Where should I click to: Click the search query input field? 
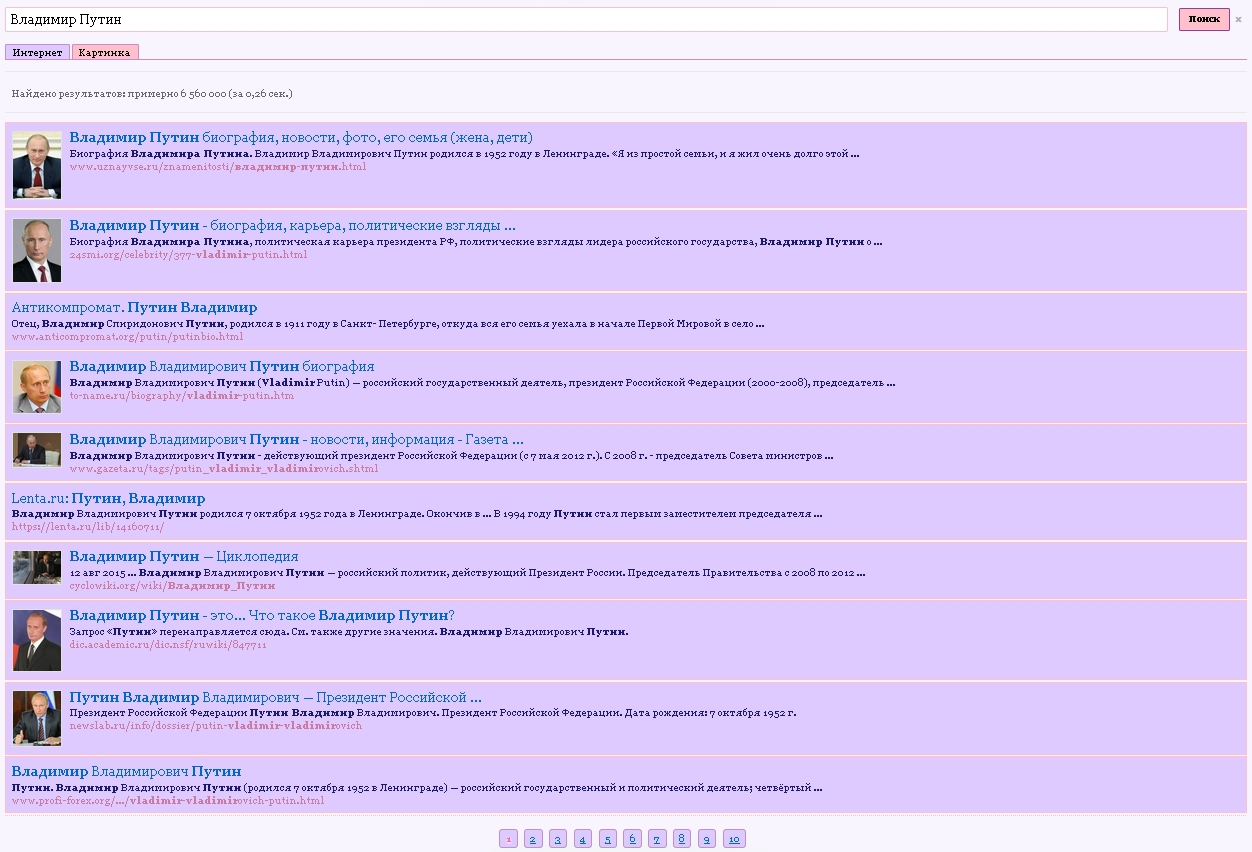585,20
